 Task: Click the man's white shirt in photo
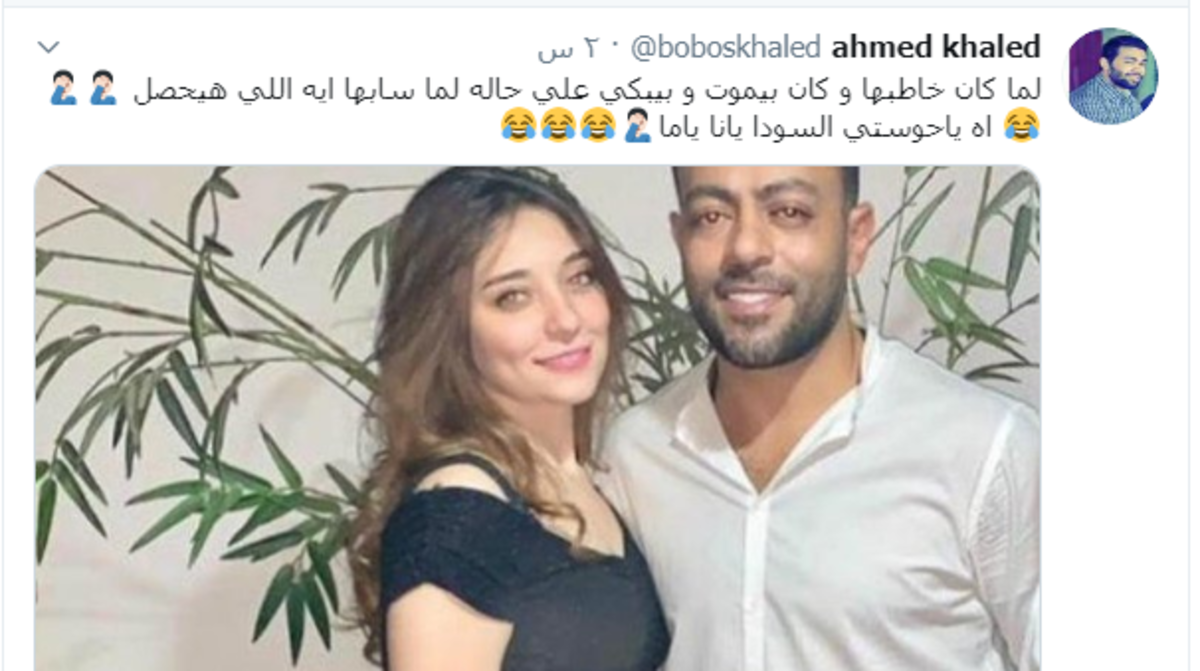point(820,520)
